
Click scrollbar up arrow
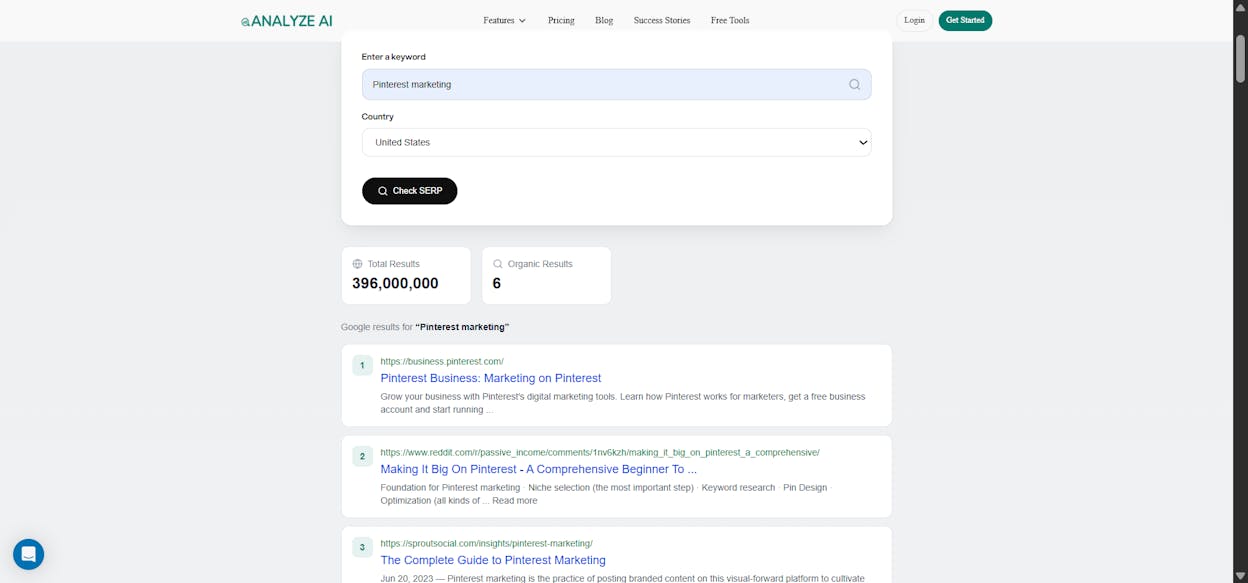coord(1240,7)
